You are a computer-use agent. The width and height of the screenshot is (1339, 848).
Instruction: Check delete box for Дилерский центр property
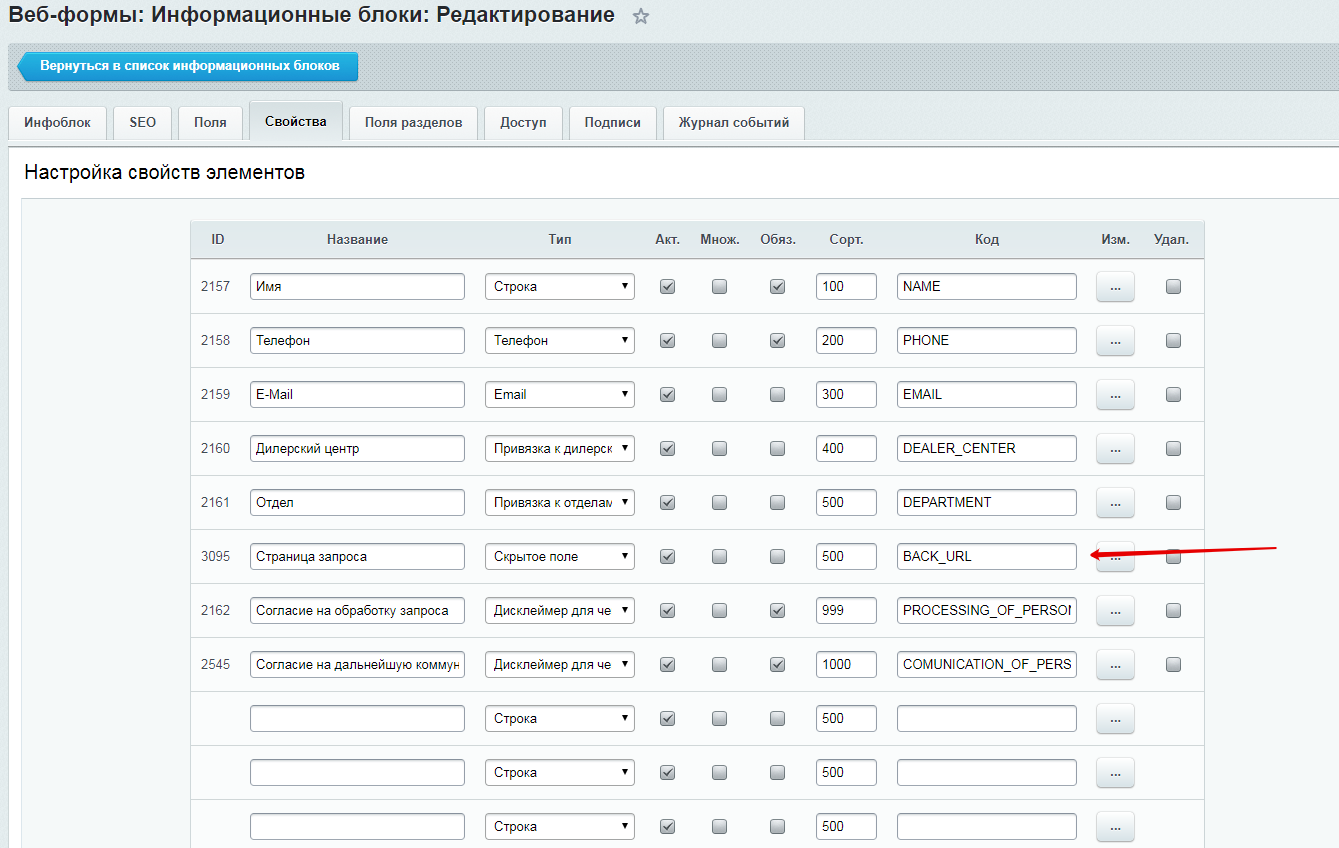click(x=1173, y=448)
